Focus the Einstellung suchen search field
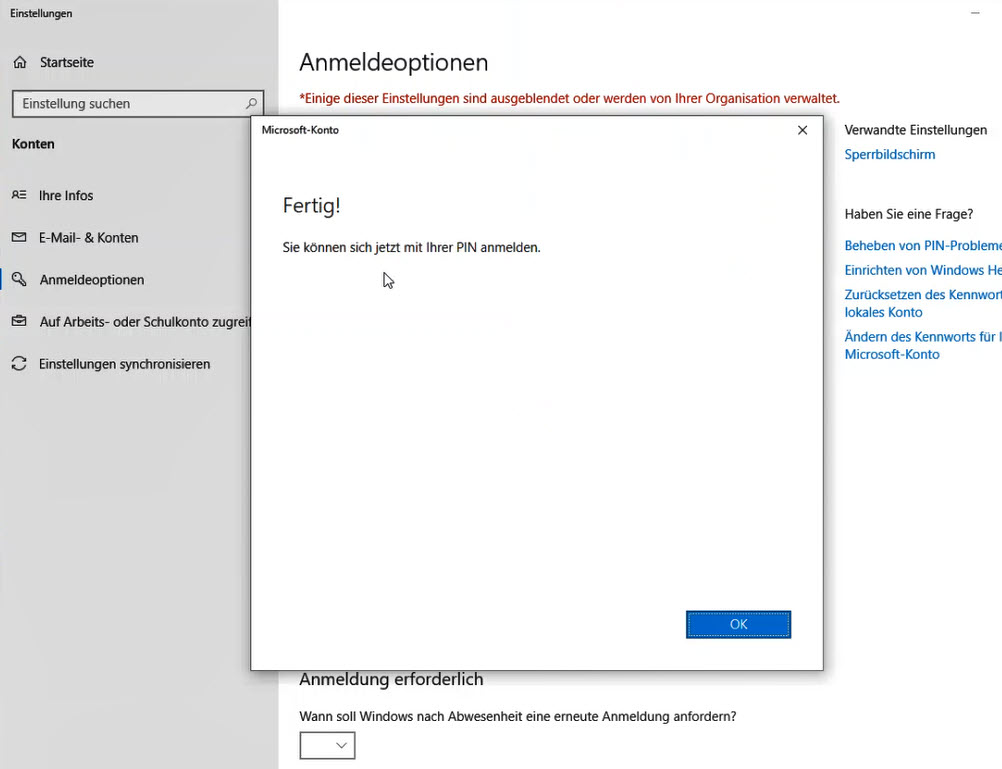 (x=137, y=104)
